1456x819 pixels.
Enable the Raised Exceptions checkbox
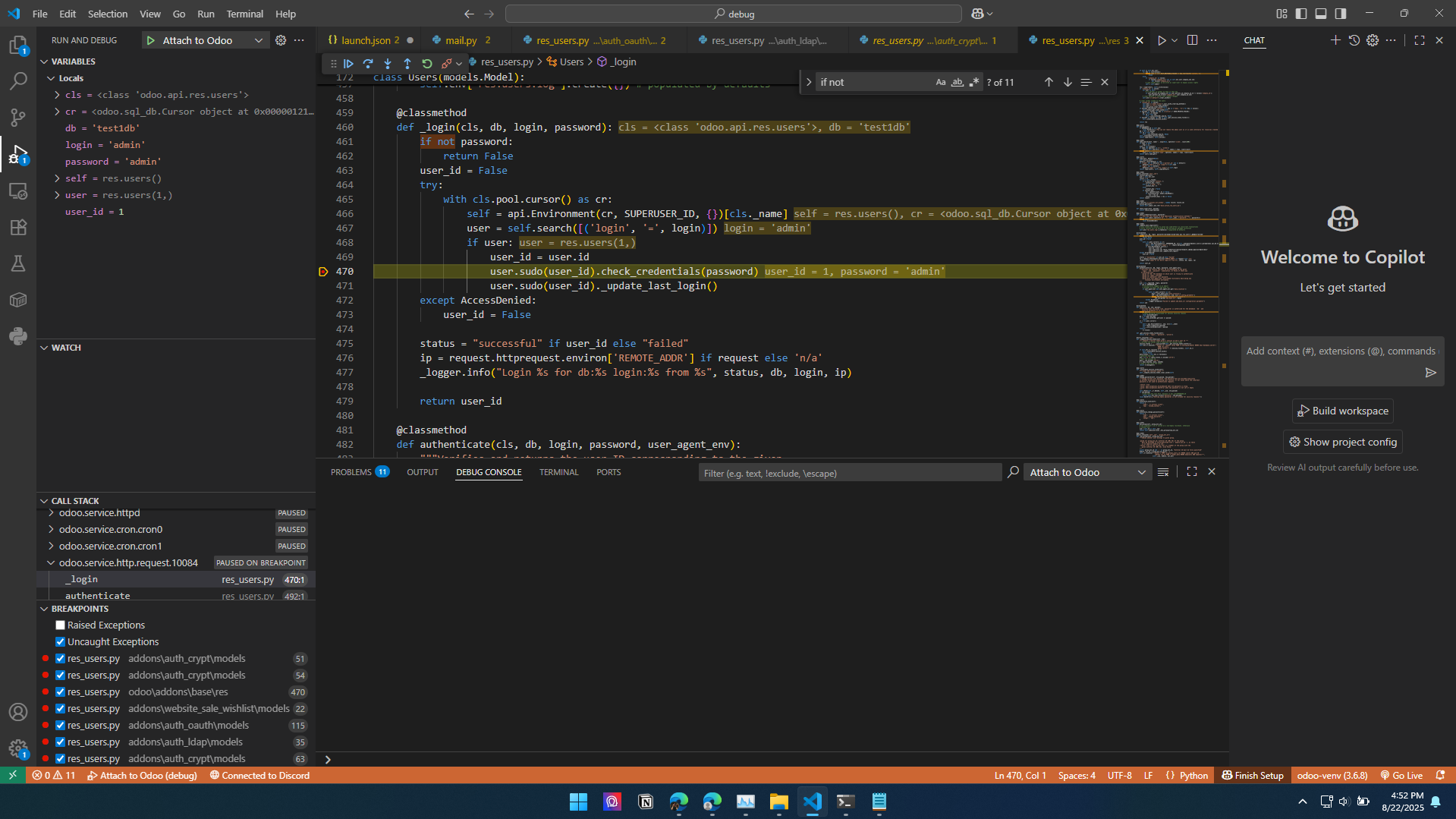pos(61,625)
